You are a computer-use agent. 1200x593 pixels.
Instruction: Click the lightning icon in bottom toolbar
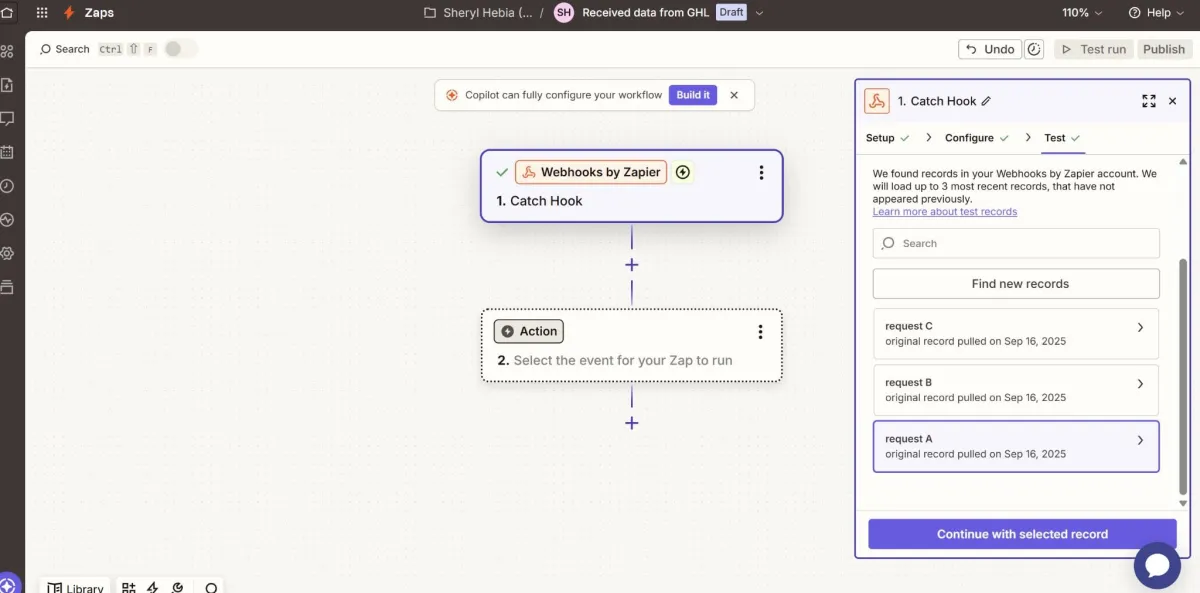[x=153, y=588]
